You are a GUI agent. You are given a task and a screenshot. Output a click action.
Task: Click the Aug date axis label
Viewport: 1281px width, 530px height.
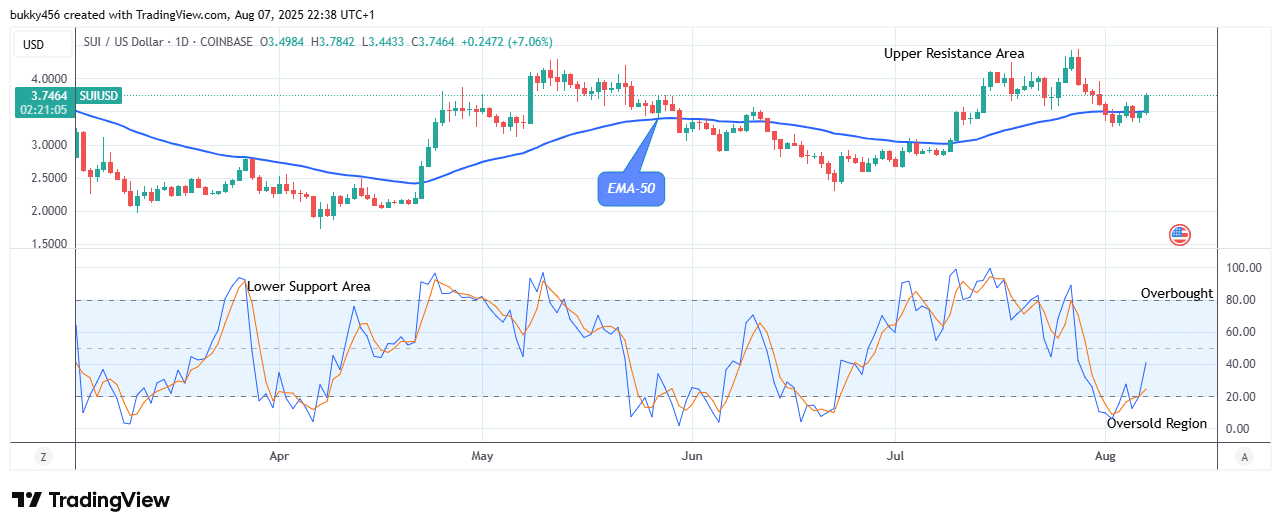point(1105,456)
